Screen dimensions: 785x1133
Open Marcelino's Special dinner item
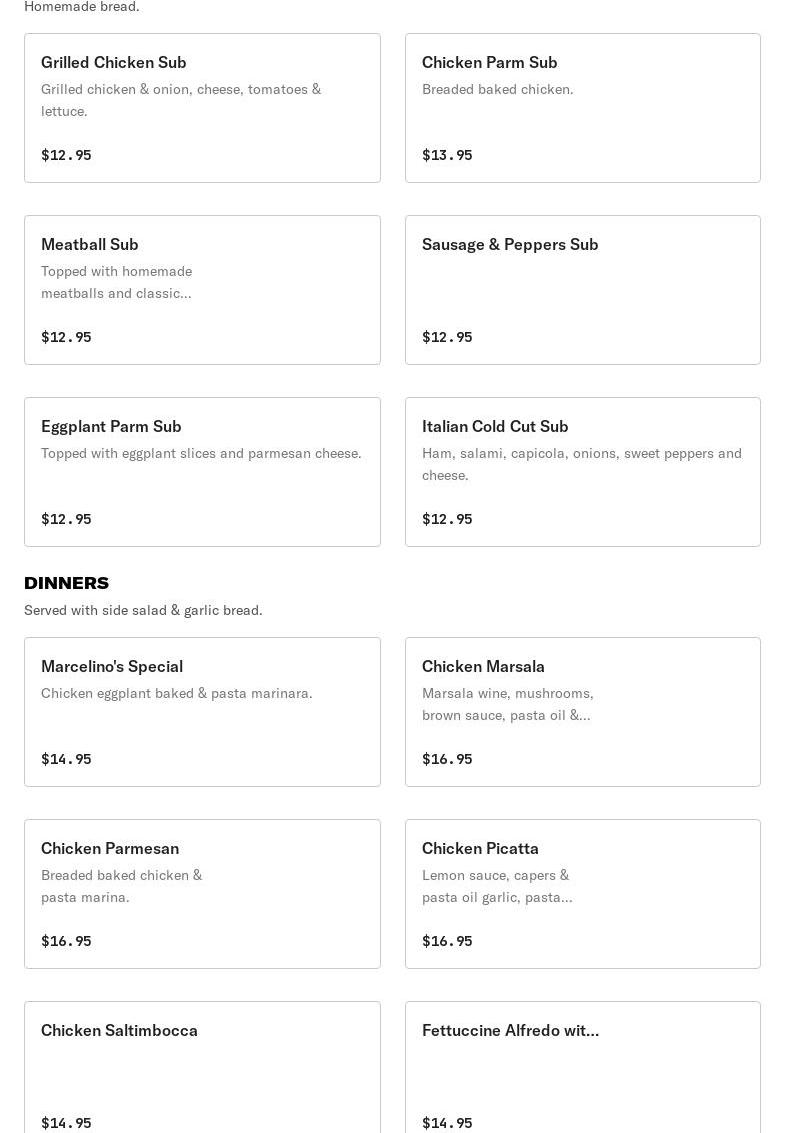pyautogui.click(x=202, y=712)
